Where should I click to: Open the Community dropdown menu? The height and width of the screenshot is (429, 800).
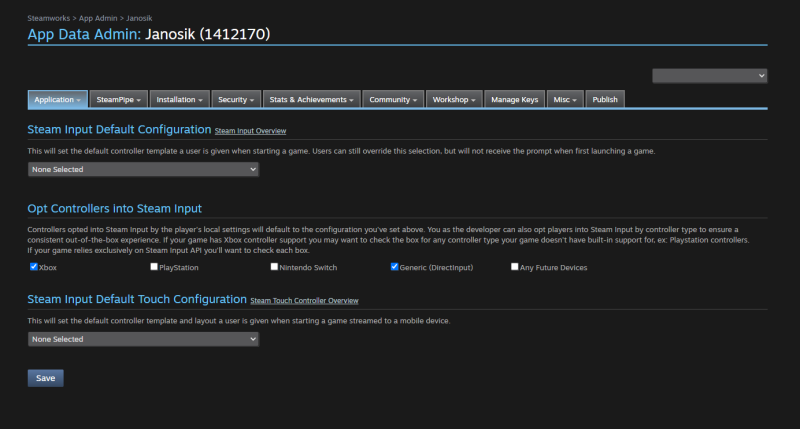(x=393, y=99)
